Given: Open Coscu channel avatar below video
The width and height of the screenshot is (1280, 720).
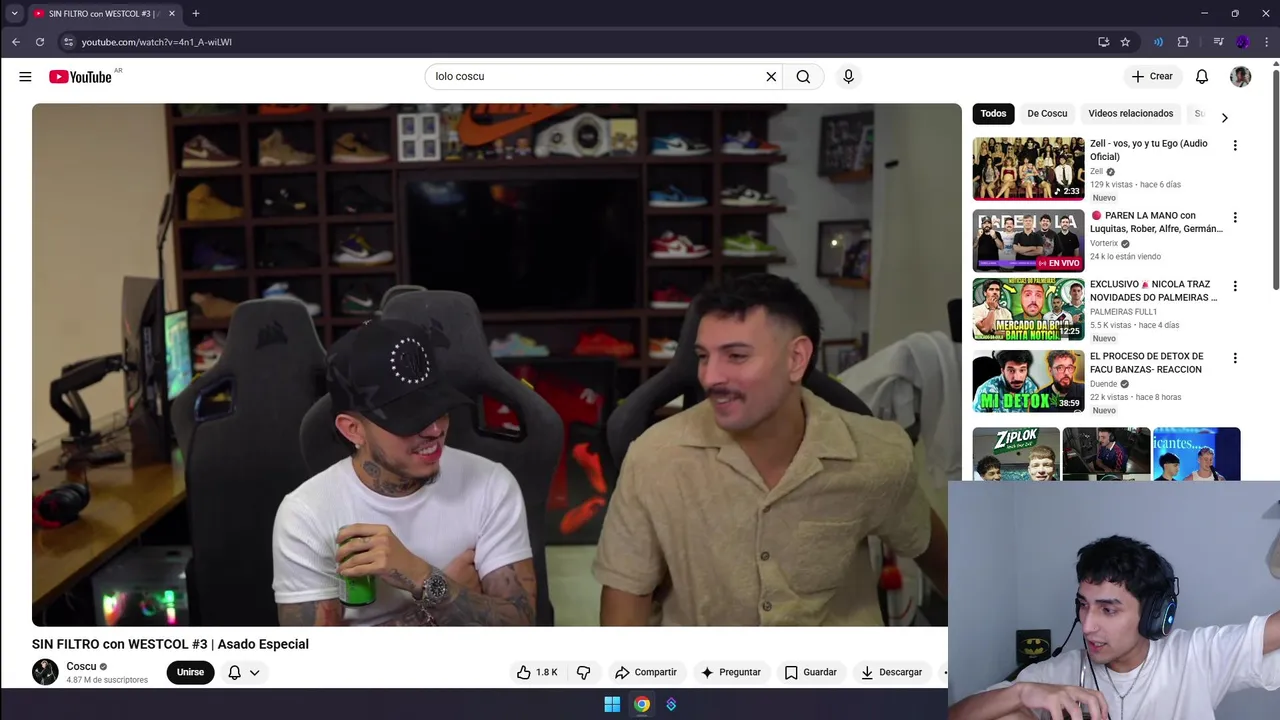Looking at the screenshot, I should pyautogui.click(x=45, y=672).
